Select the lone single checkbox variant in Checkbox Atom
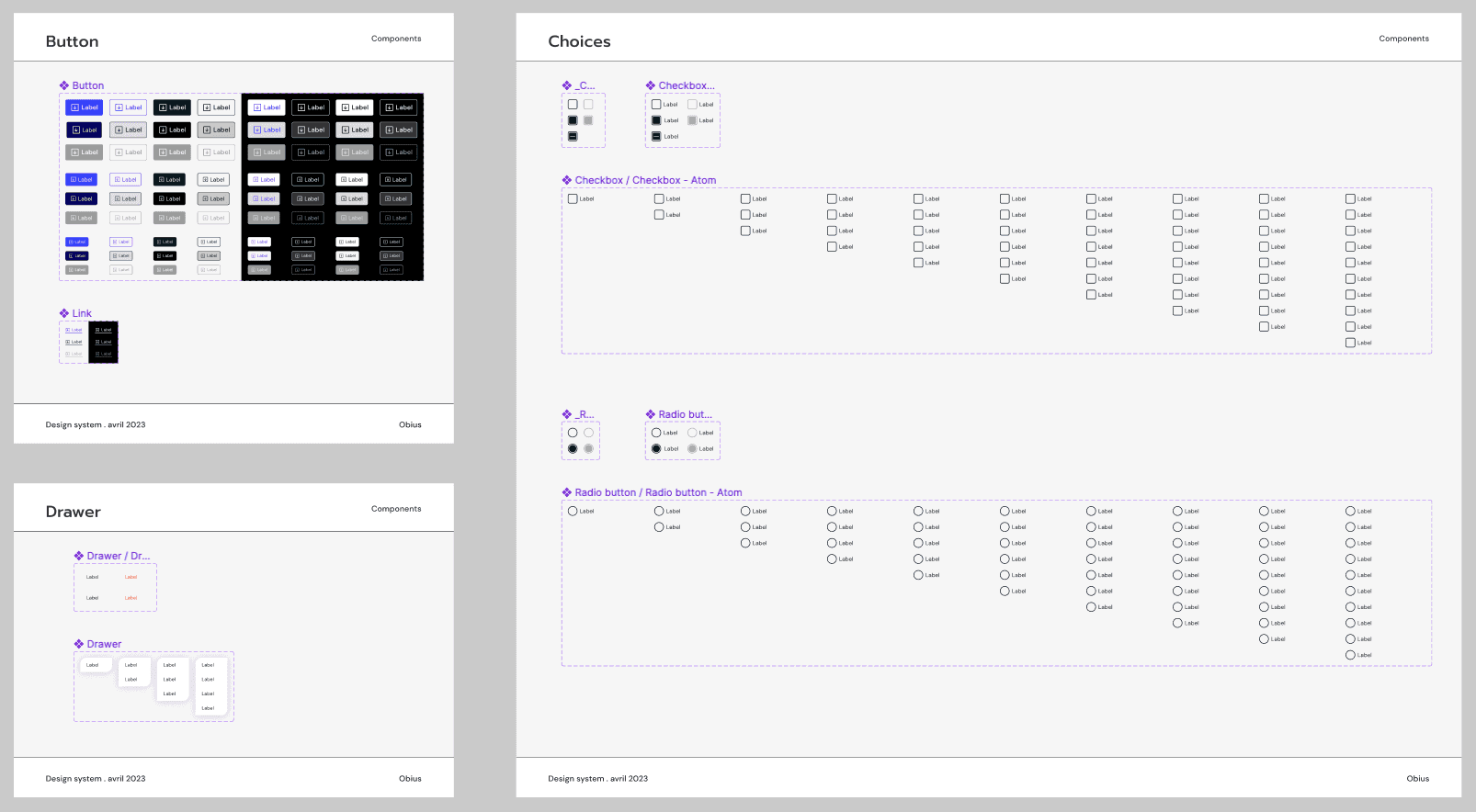 (x=581, y=198)
